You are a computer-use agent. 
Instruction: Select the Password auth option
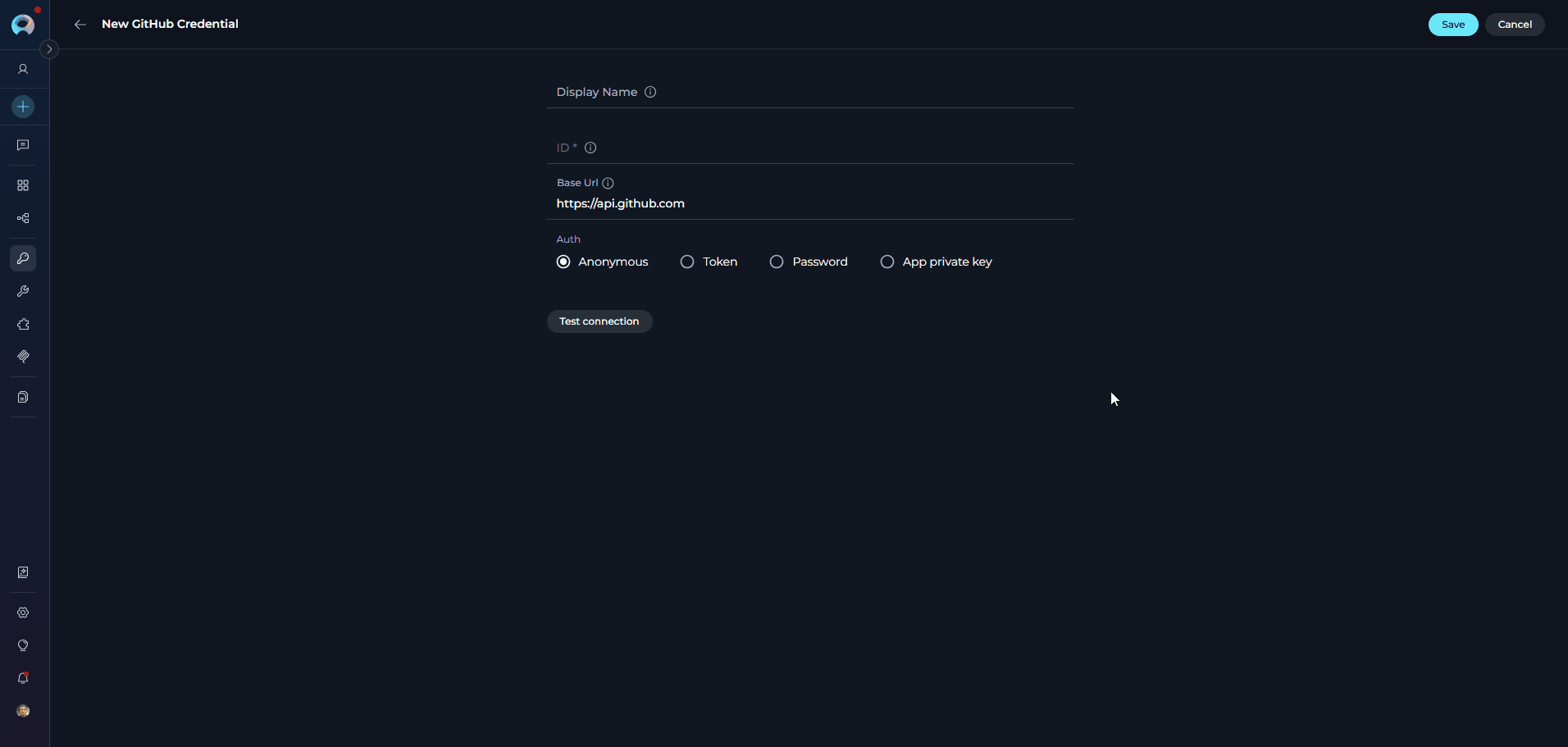pos(809,262)
